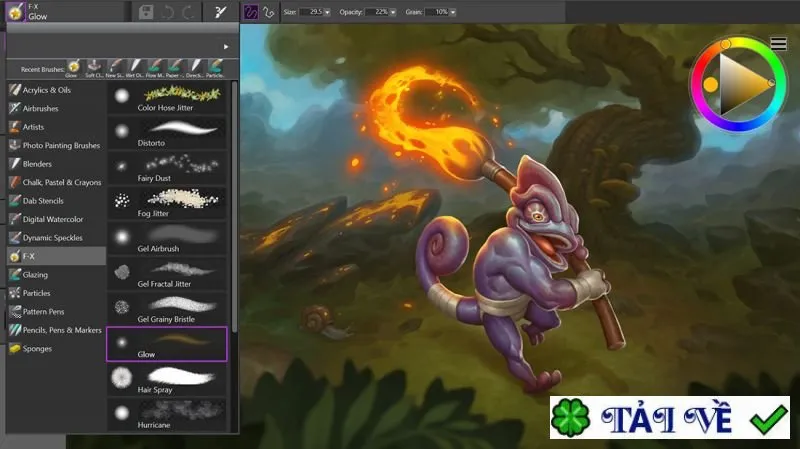Select Photo Painting Brushes category

coord(56,145)
